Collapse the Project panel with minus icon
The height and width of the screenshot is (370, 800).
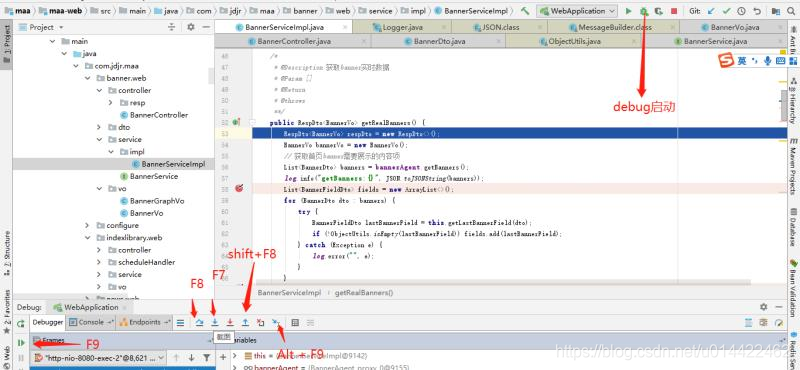[206, 27]
